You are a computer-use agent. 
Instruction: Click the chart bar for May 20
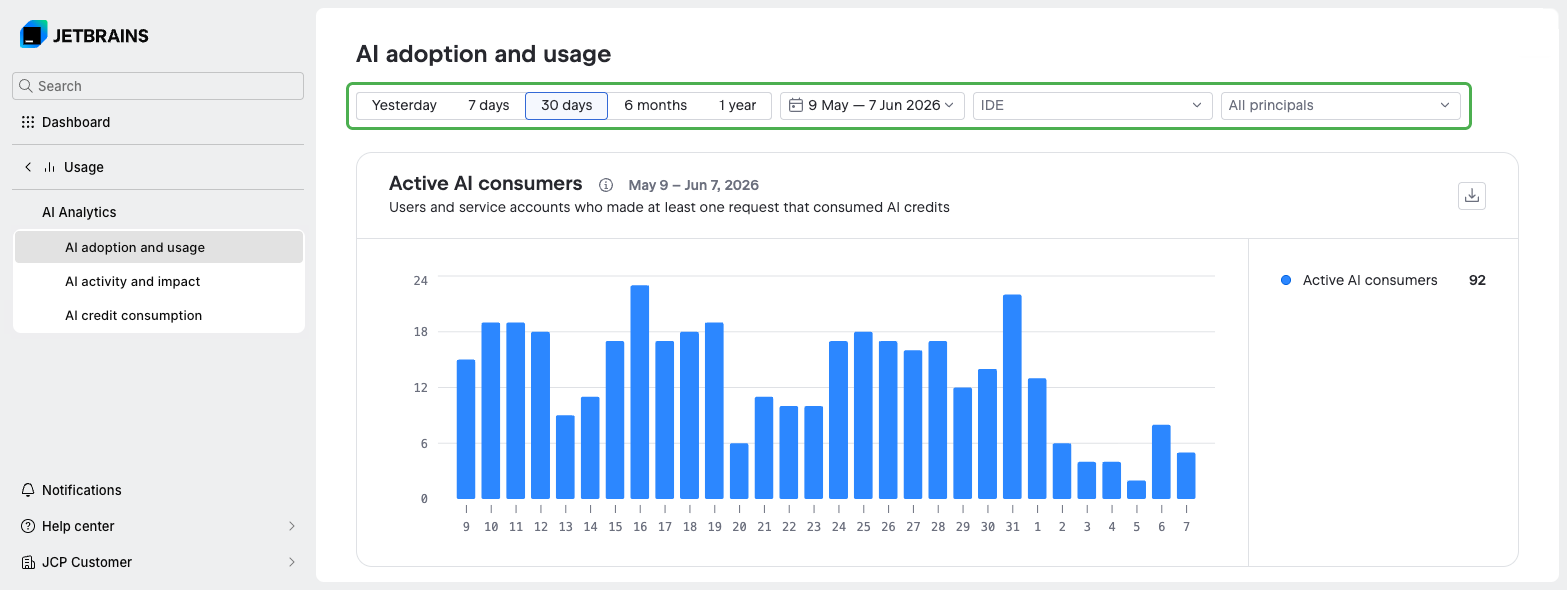[739, 471]
